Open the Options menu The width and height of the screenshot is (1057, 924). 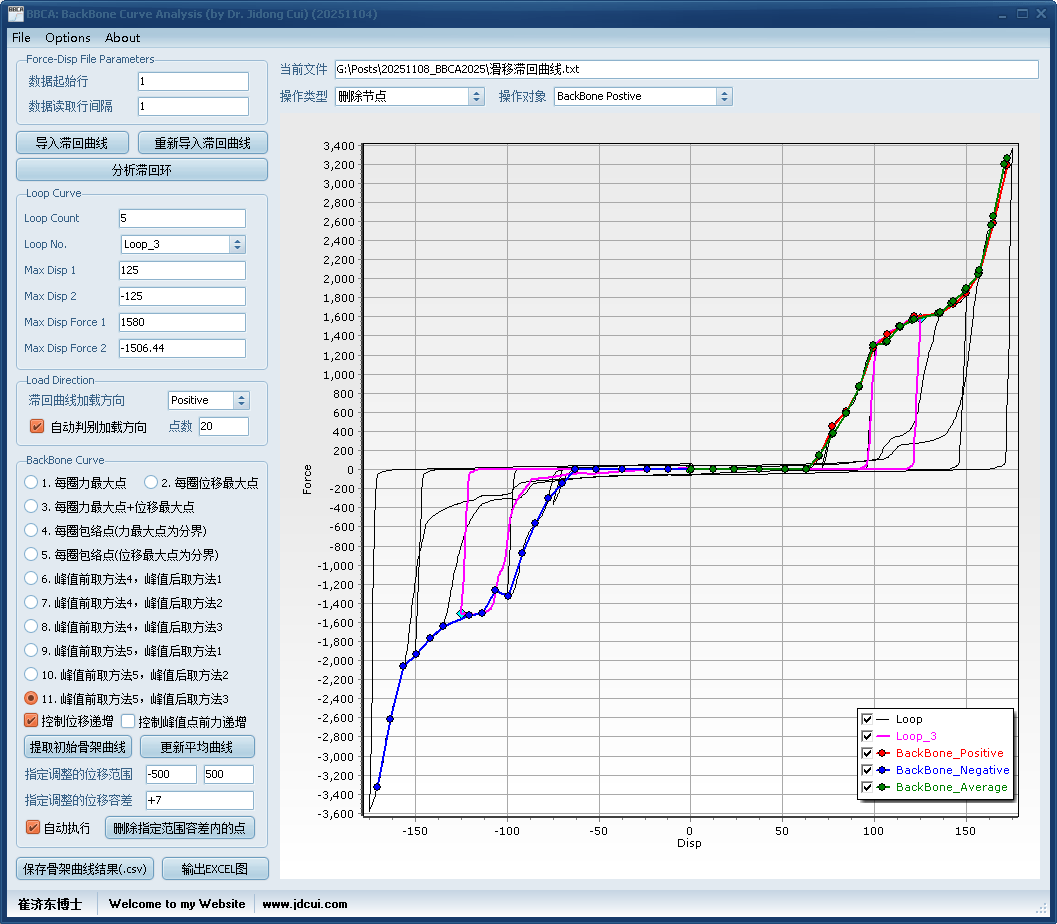(68, 38)
